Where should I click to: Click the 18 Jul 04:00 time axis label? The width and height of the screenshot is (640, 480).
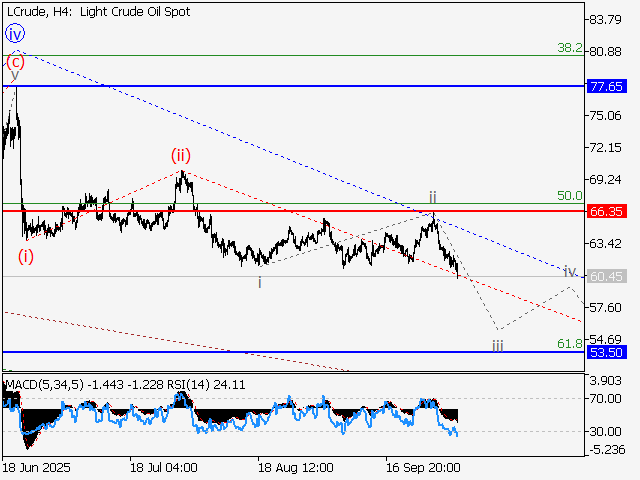point(163,467)
